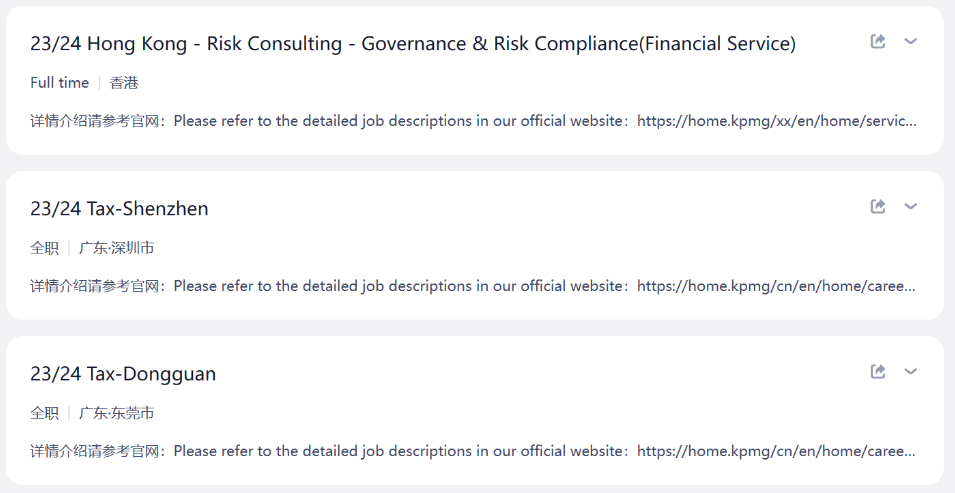This screenshot has height=493, width=955.
Task: Open the 23/24 Tax-Shenzhen job title
Action: pyautogui.click(x=119, y=208)
